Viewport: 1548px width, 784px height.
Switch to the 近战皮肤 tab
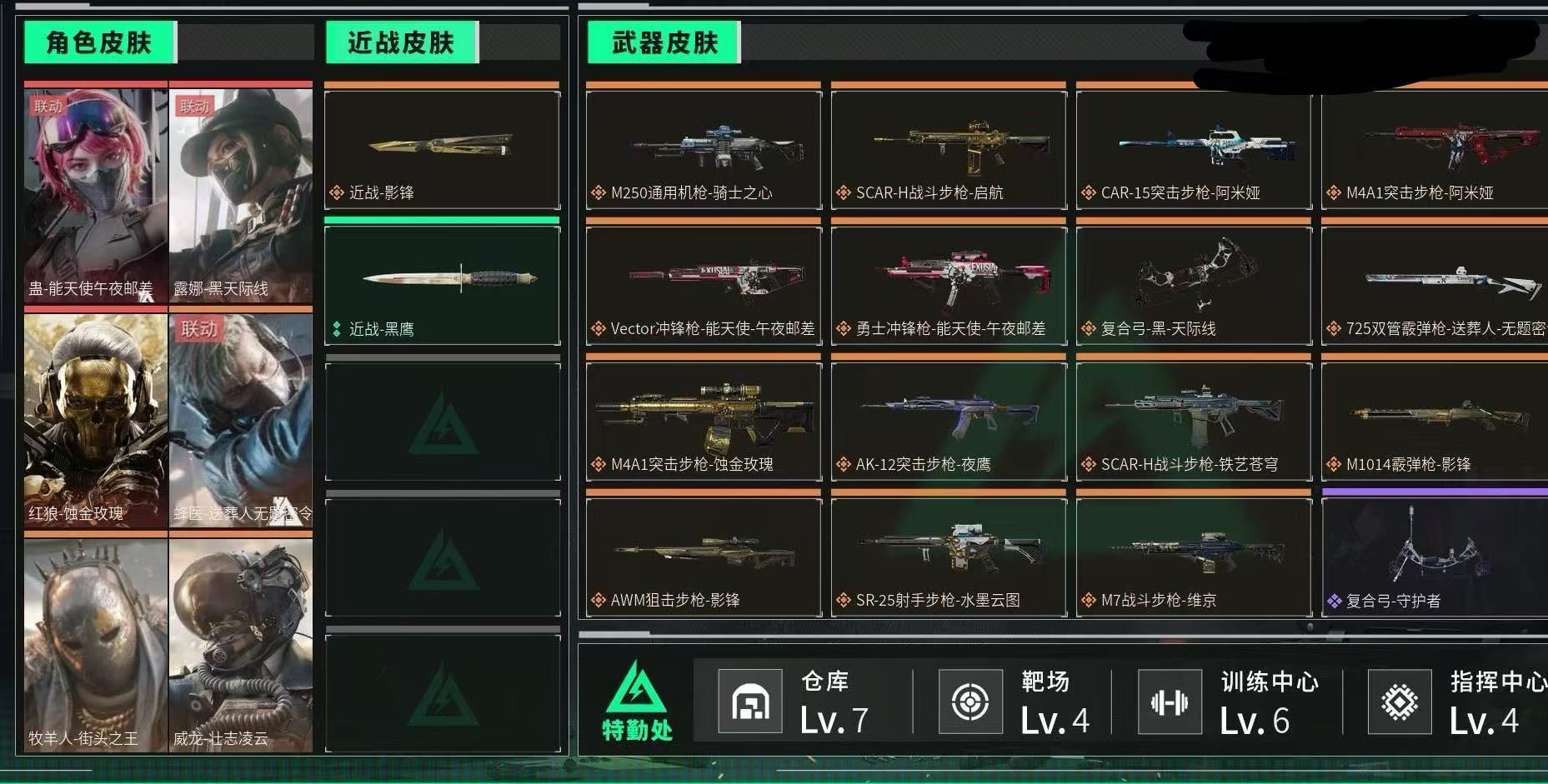(402, 42)
